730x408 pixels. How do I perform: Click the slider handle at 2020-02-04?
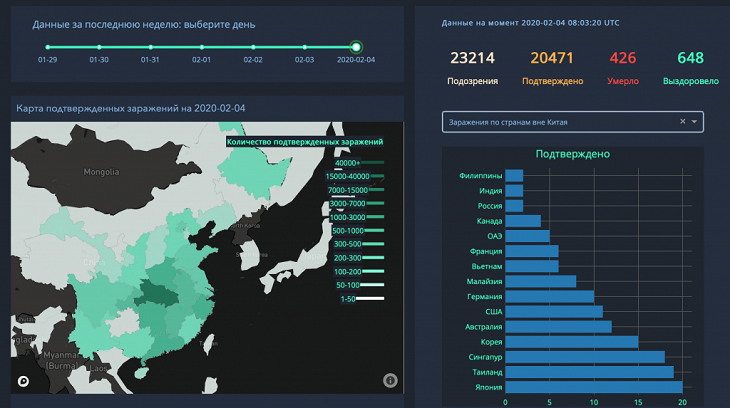click(356, 47)
